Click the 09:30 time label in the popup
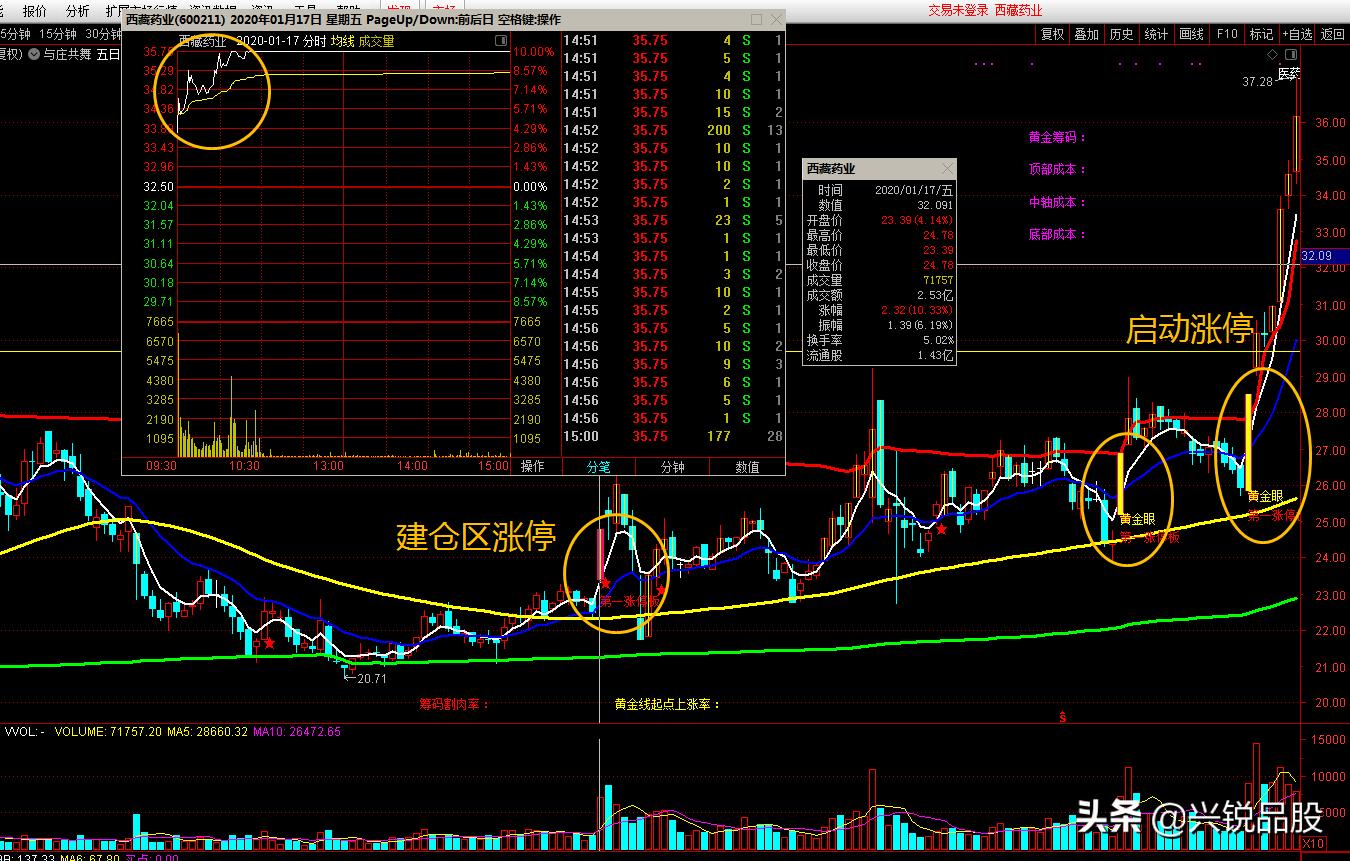 tap(161, 466)
